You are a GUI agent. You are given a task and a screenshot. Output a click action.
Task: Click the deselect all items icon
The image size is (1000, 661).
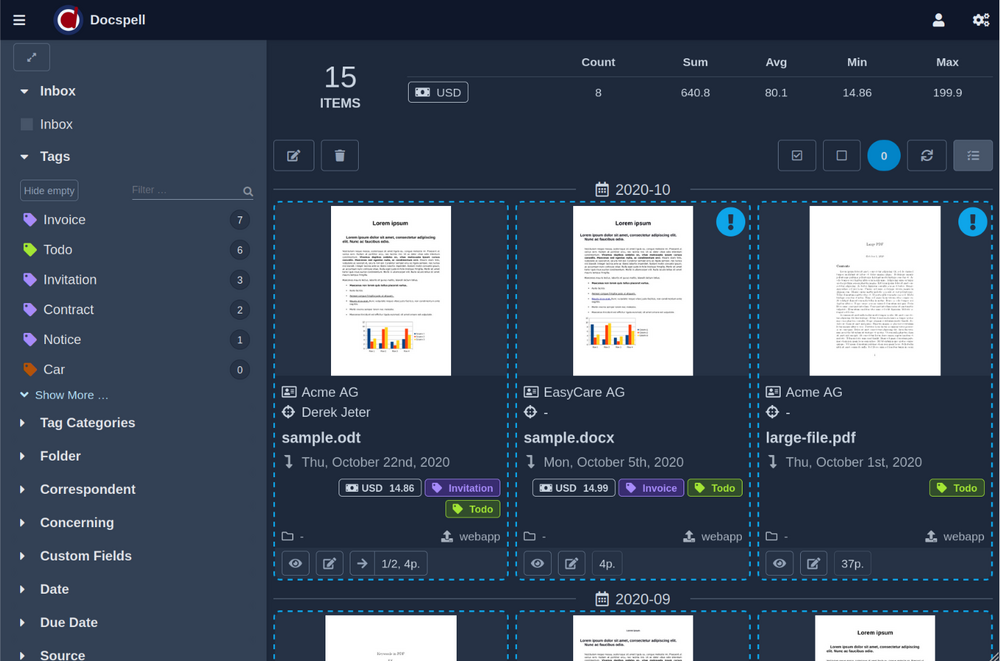(841, 155)
